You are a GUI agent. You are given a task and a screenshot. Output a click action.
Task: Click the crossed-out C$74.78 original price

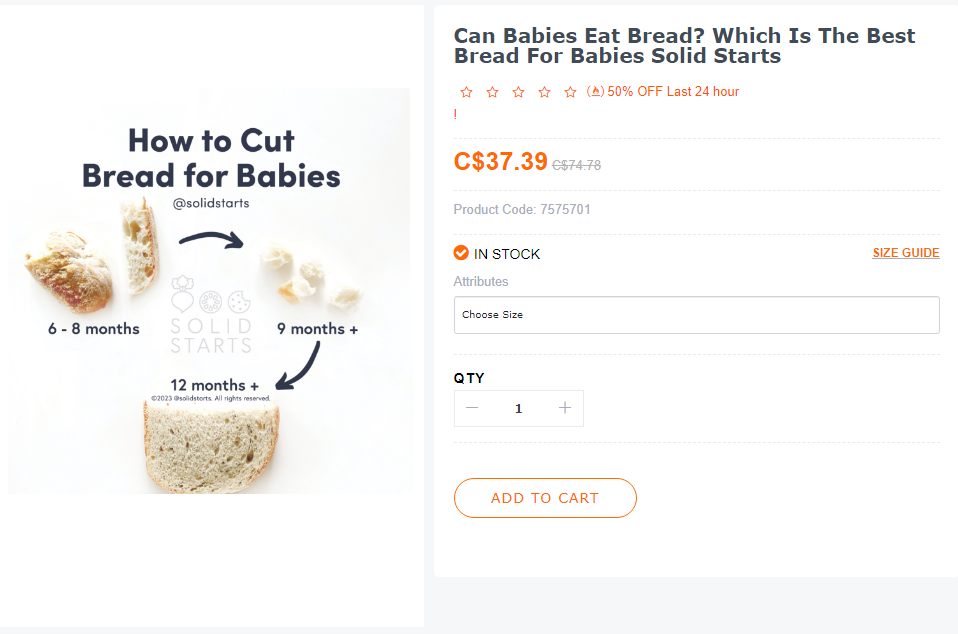576,166
